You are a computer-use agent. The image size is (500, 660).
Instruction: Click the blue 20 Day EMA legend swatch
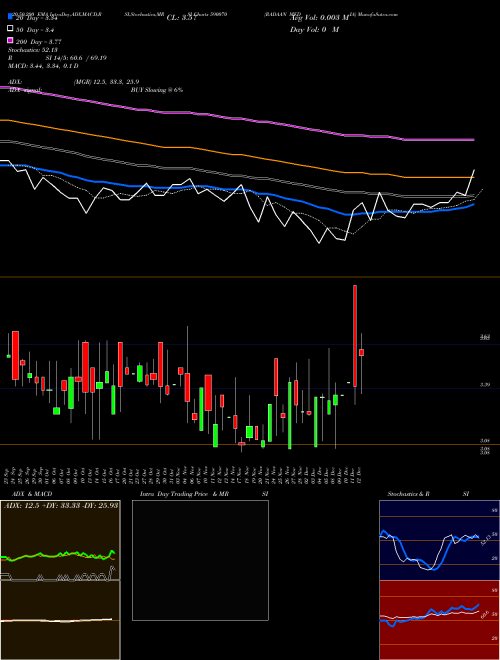(11, 17)
